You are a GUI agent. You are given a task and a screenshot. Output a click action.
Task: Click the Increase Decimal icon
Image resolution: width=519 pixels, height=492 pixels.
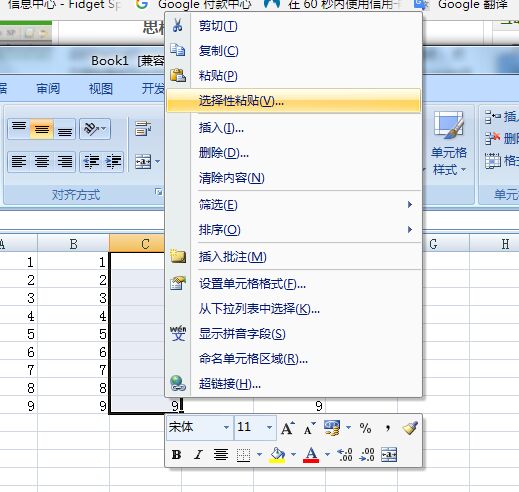click(x=345, y=455)
